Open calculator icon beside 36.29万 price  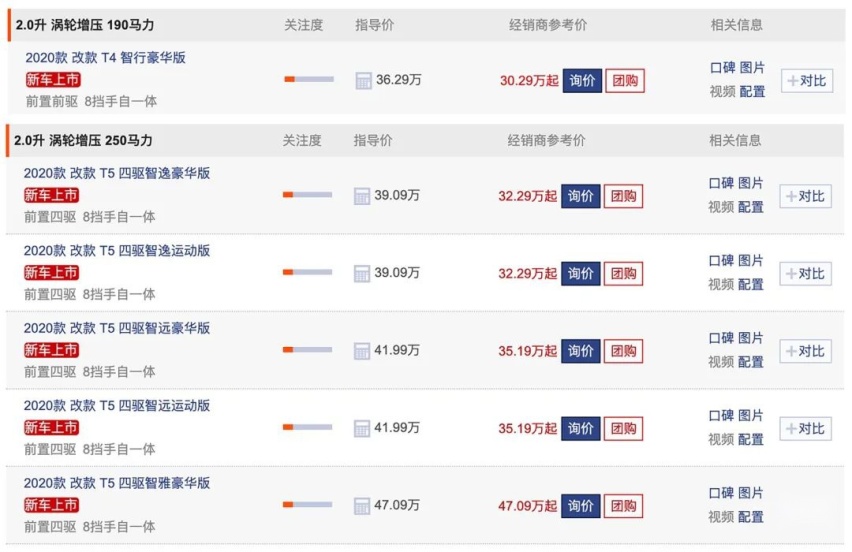coord(363,80)
